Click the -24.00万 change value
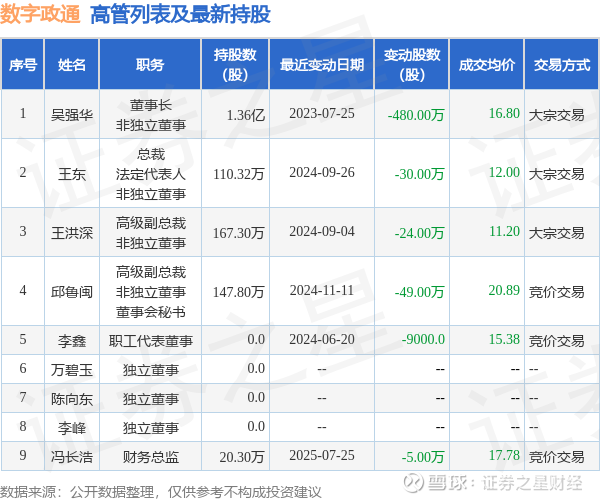The height and width of the screenshot is (501, 600). tap(420, 233)
